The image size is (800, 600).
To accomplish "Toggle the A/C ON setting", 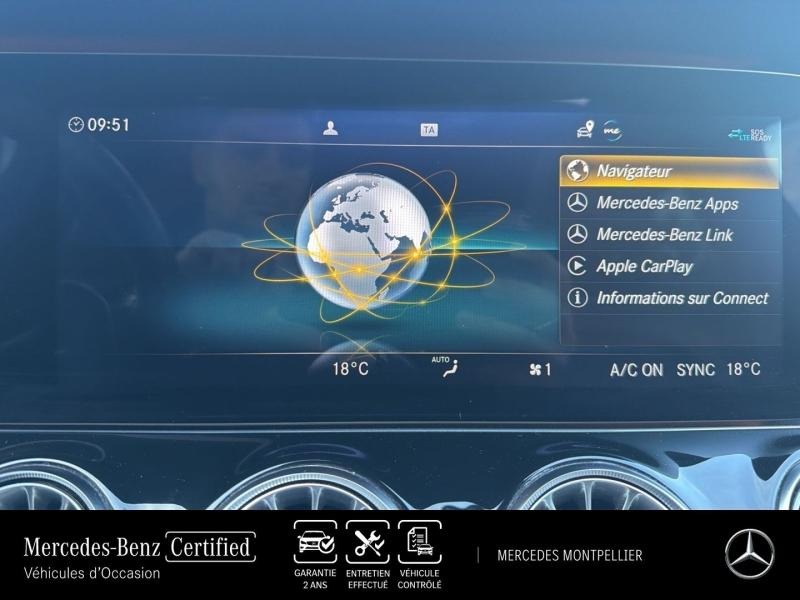I will [636, 370].
